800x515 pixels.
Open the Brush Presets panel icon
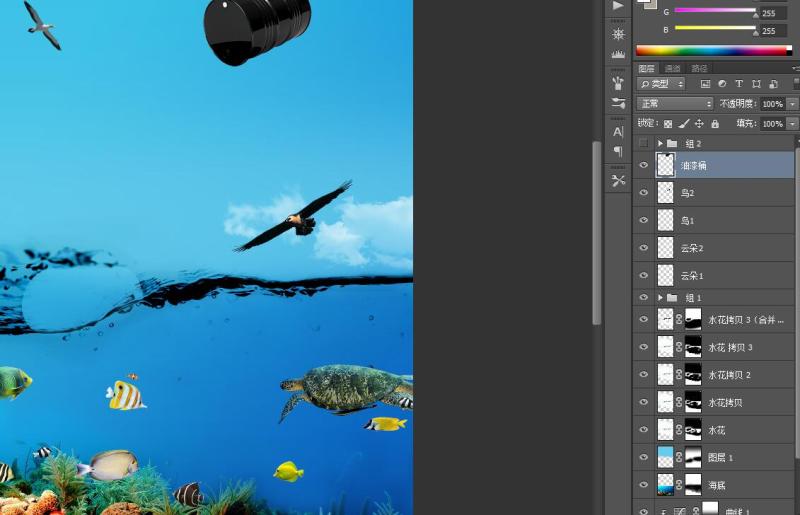coord(618,83)
